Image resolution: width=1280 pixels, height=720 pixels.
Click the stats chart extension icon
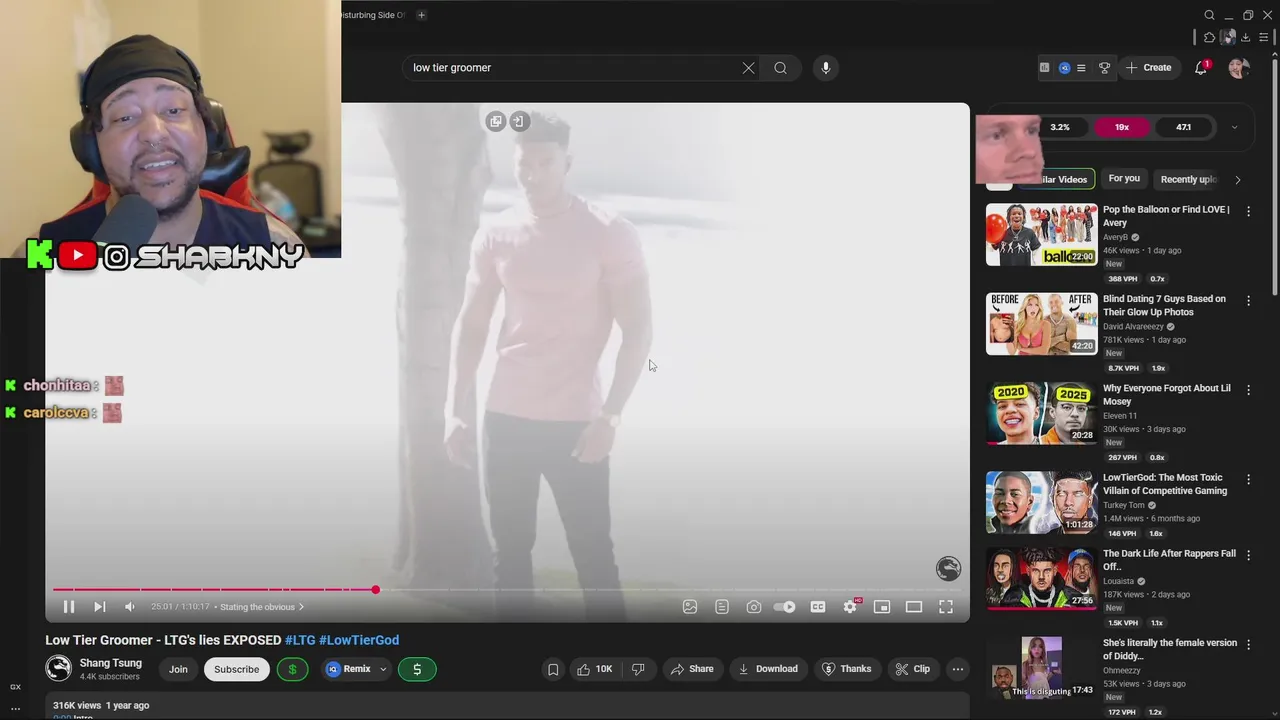(x=1044, y=68)
